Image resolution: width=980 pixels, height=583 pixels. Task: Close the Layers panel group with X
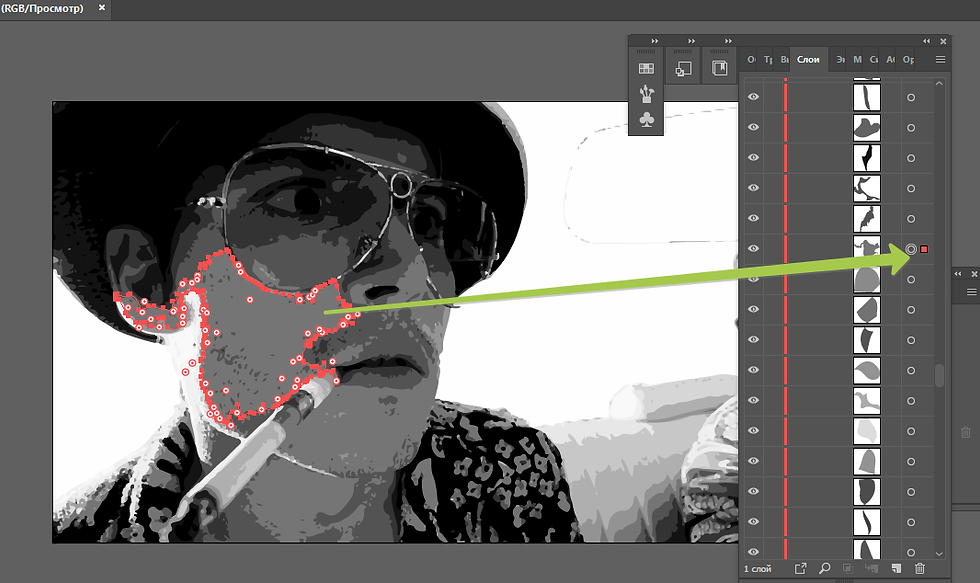tap(944, 41)
